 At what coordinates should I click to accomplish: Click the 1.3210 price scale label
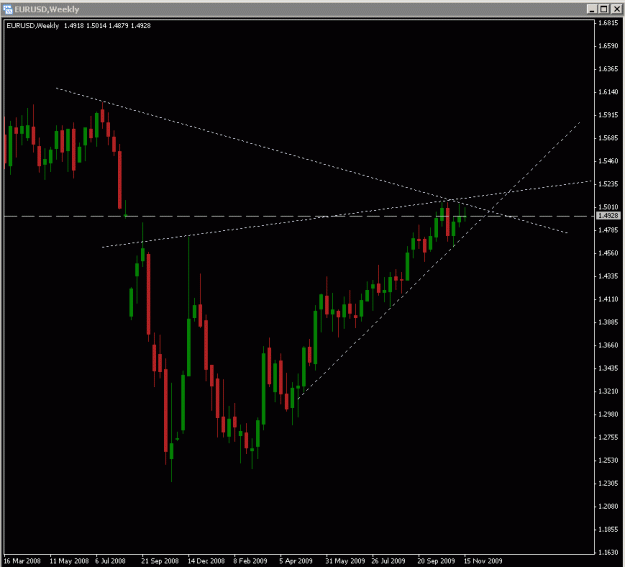(x=608, y=392)
